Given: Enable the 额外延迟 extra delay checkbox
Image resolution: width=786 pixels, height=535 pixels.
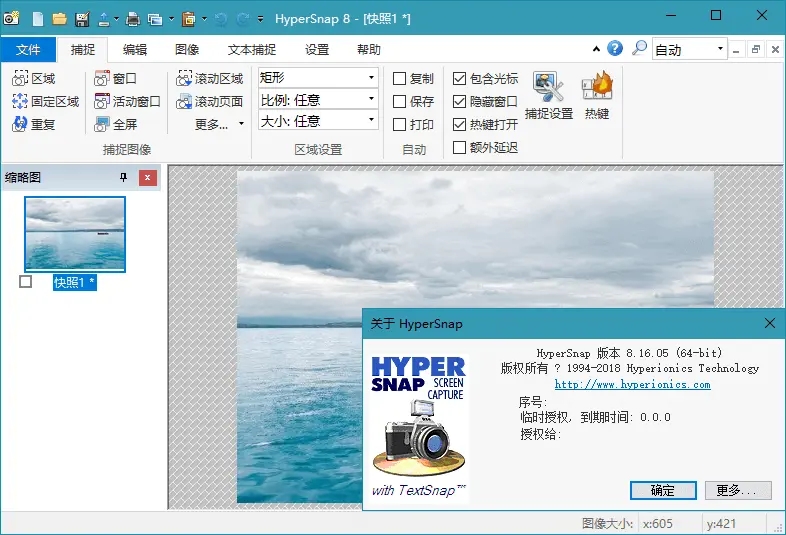Looking at the screenshot, I should point(460,148).
